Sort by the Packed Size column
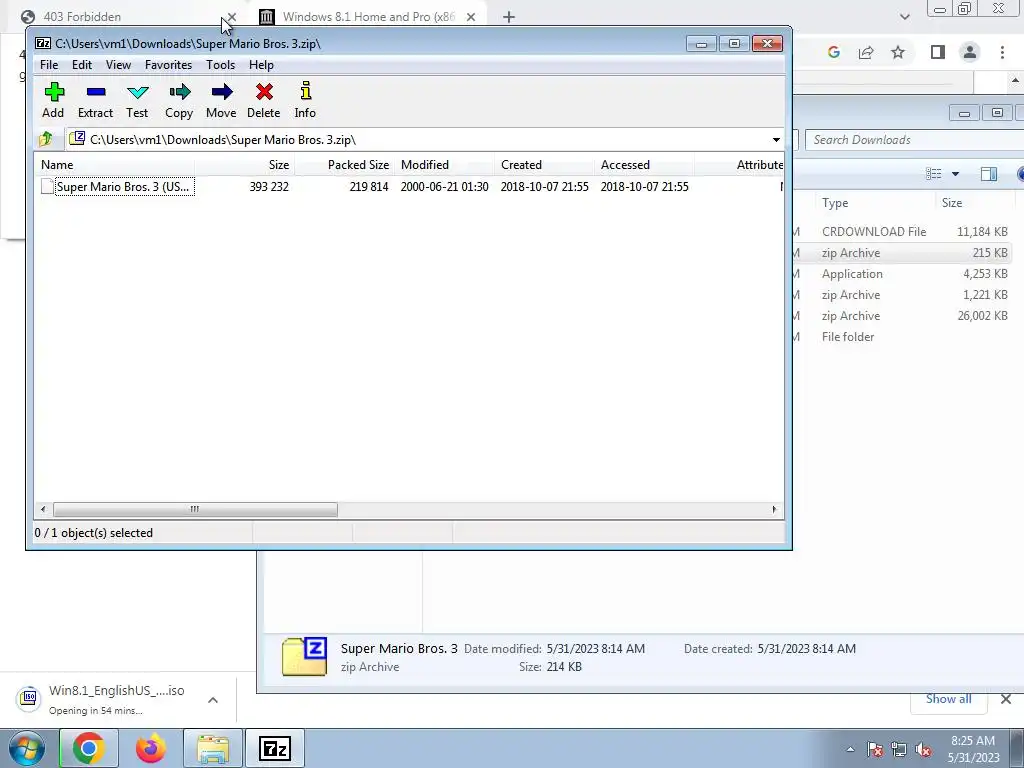Image resolution: width=1024 pixels, height=768 pixels. (x=345, y=165)
